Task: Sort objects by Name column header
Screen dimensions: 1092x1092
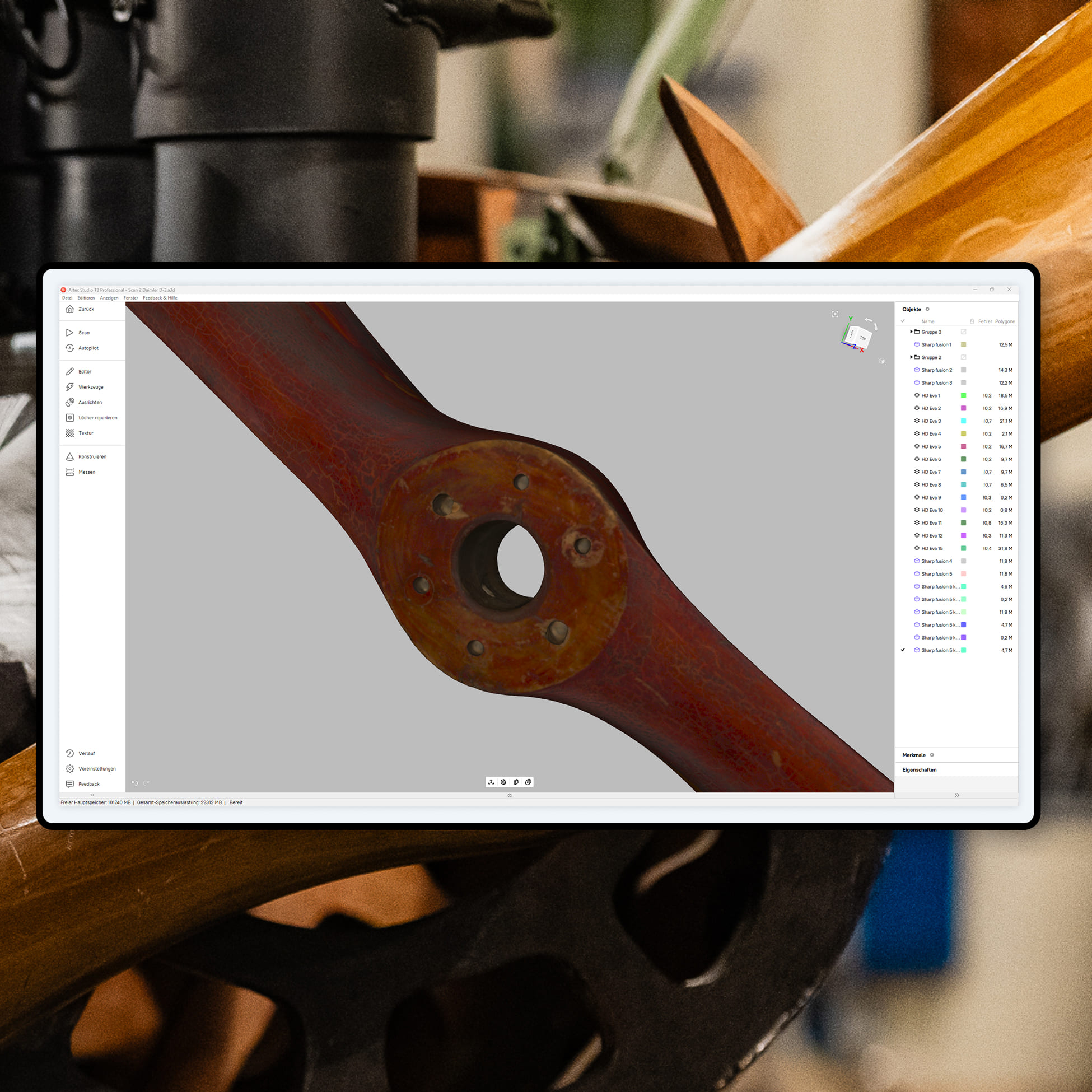Action: tap(927, 321)
